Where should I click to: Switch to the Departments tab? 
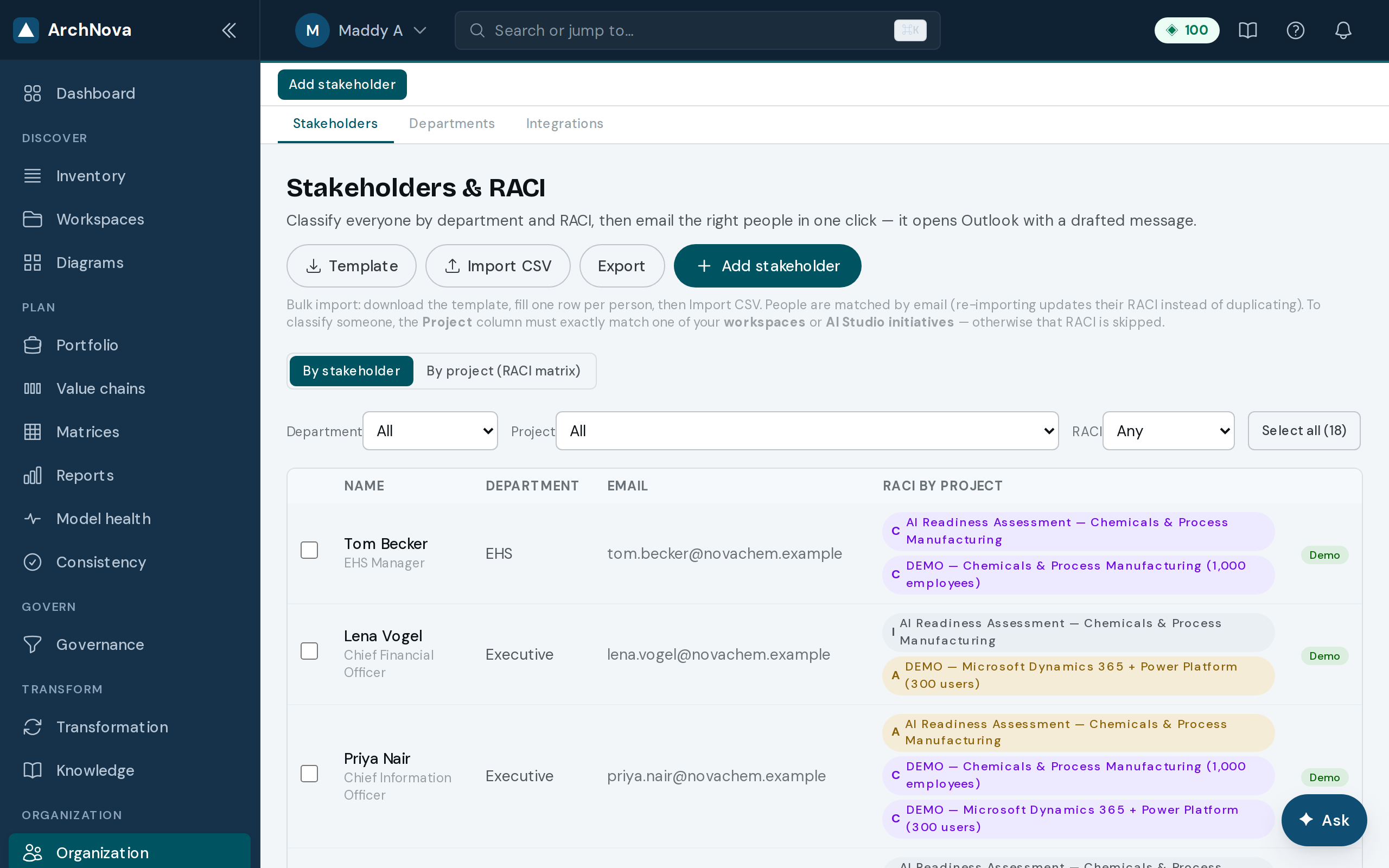tap(452, 124)
